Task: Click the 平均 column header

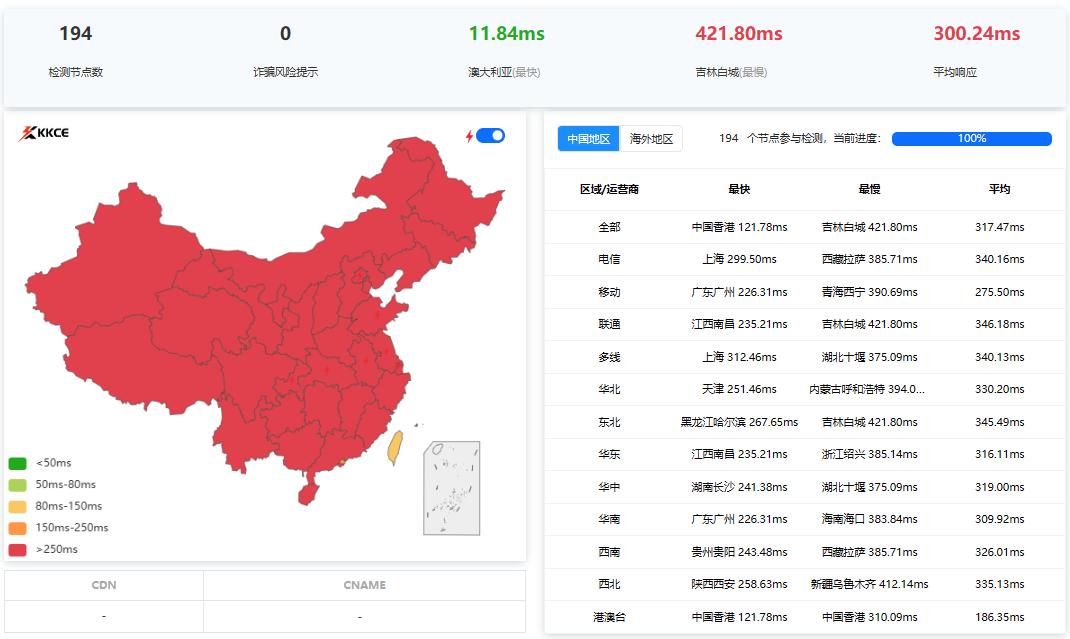Action: click(x=999, y=189)
